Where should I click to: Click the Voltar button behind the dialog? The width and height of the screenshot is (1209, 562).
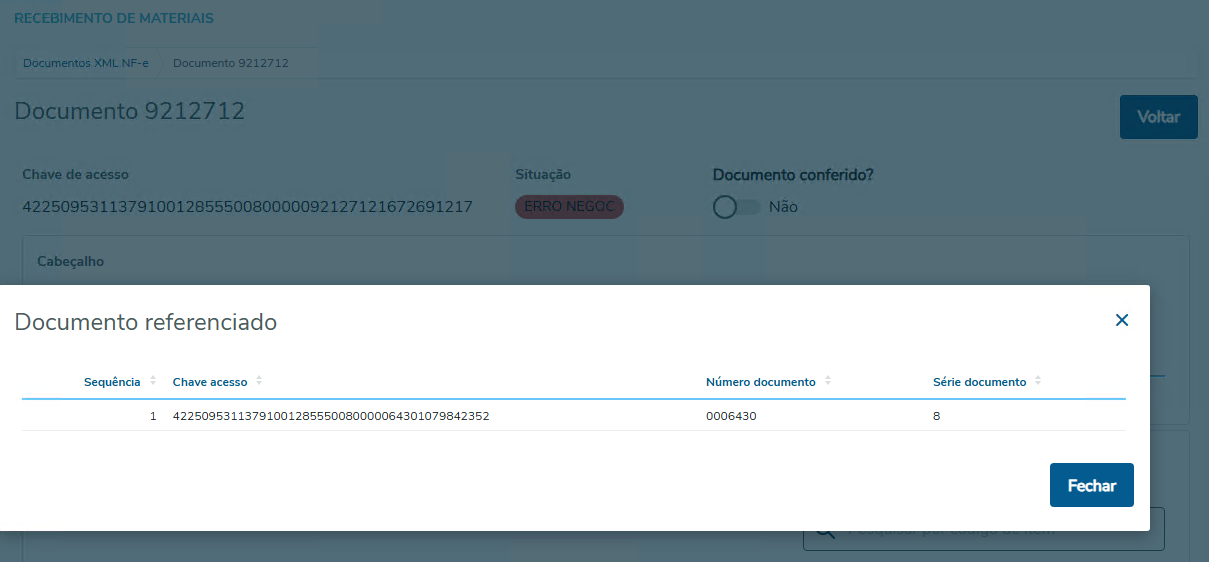point(1159,117)
